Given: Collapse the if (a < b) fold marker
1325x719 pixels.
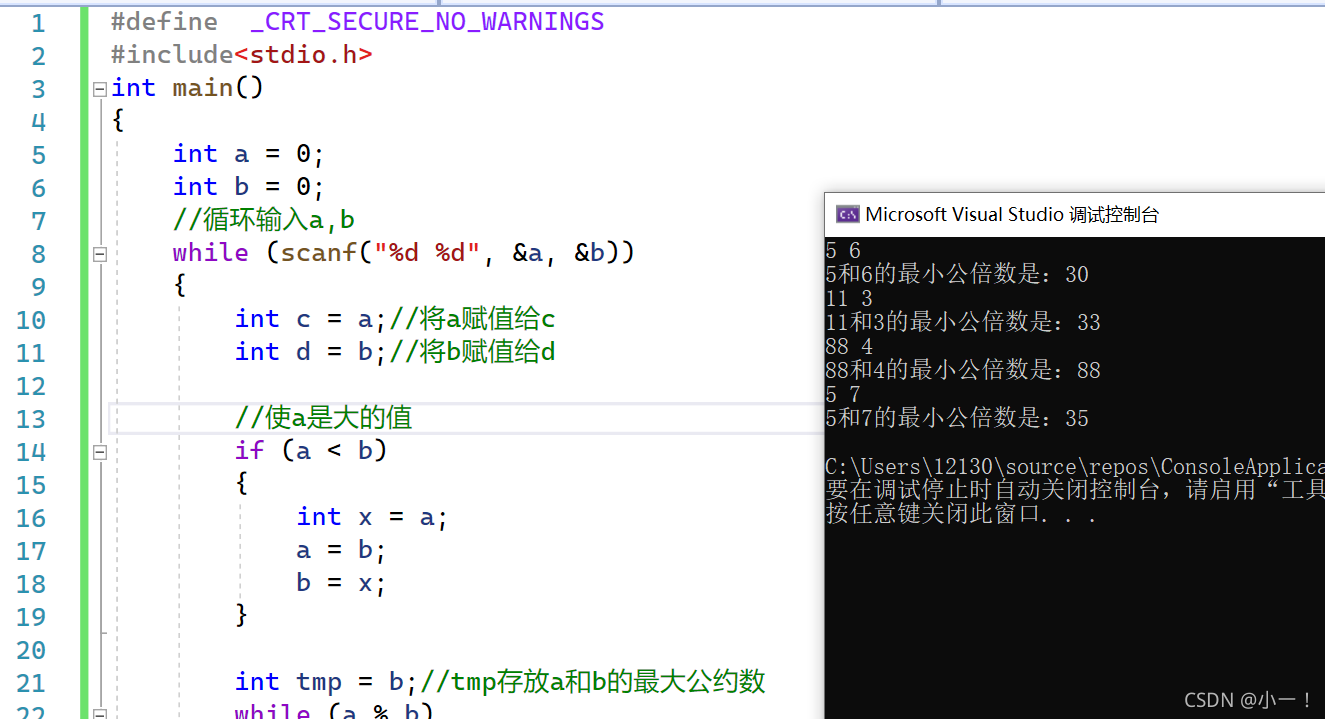Looking at the screenshot, I should pyautogui.click(x=99, y=452).
